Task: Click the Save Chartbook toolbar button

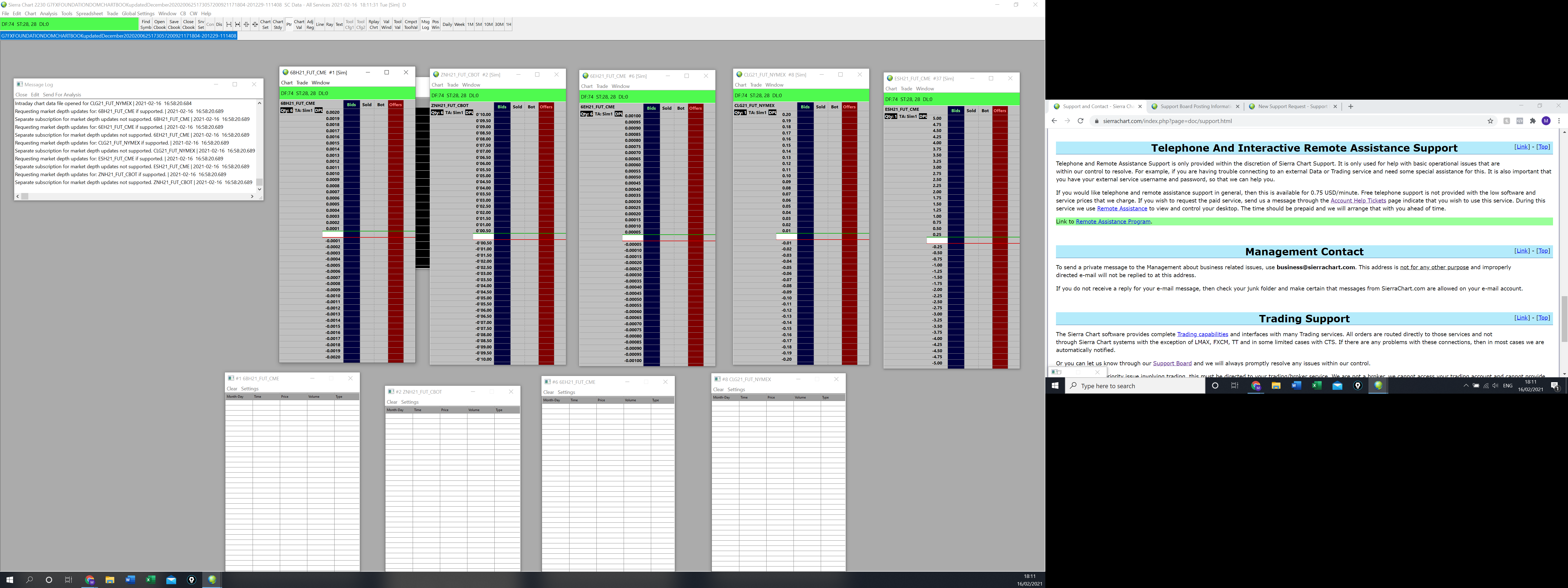Action: (174, 24)
